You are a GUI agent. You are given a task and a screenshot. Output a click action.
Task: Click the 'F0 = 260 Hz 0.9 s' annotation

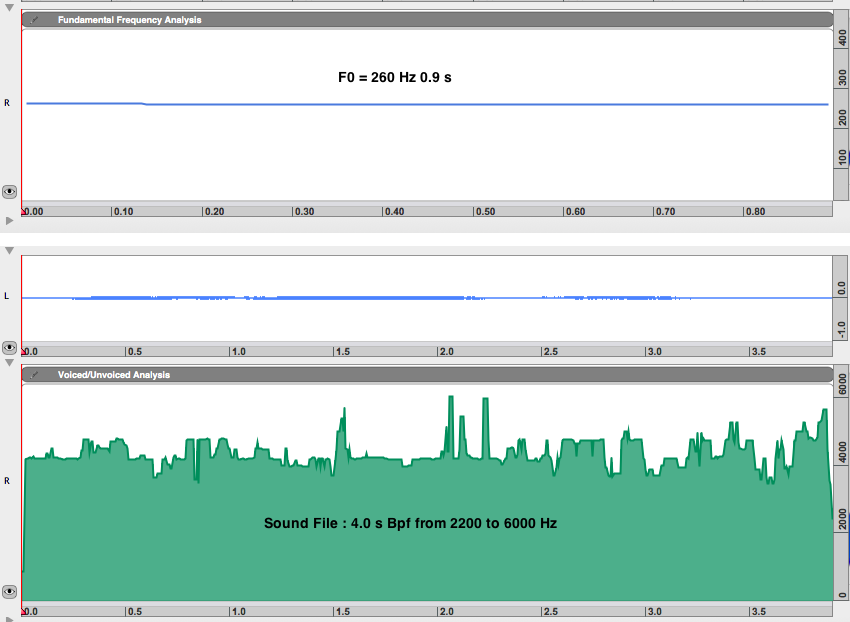point(395,78)
